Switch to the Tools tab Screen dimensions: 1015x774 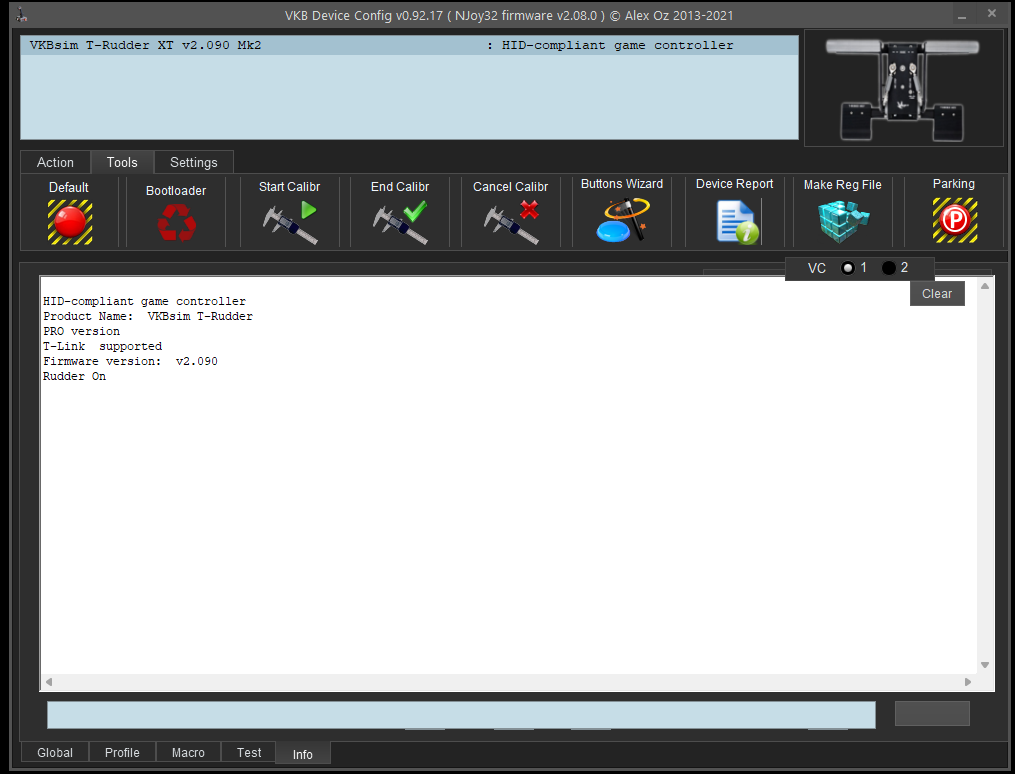click(x=122, y=162)
